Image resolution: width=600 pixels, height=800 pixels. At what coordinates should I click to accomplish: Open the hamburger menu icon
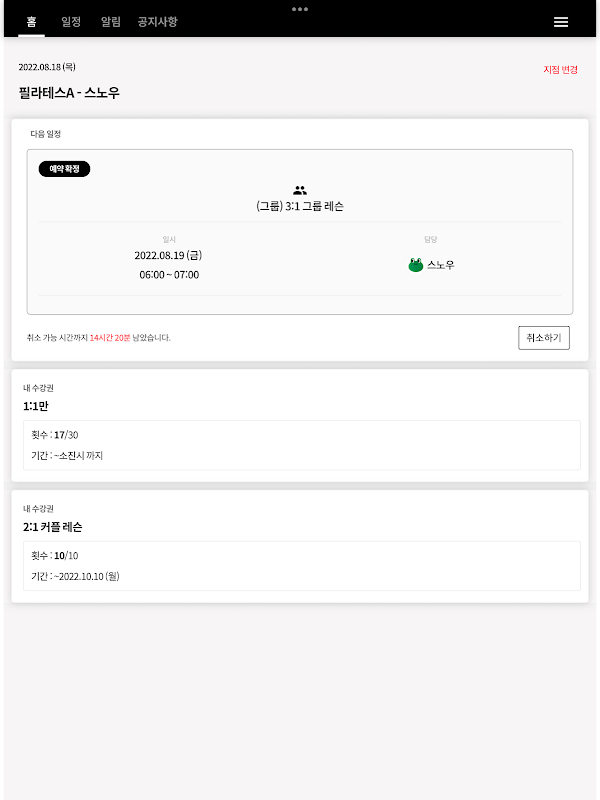pyautogui.click(x=561, y=22)
